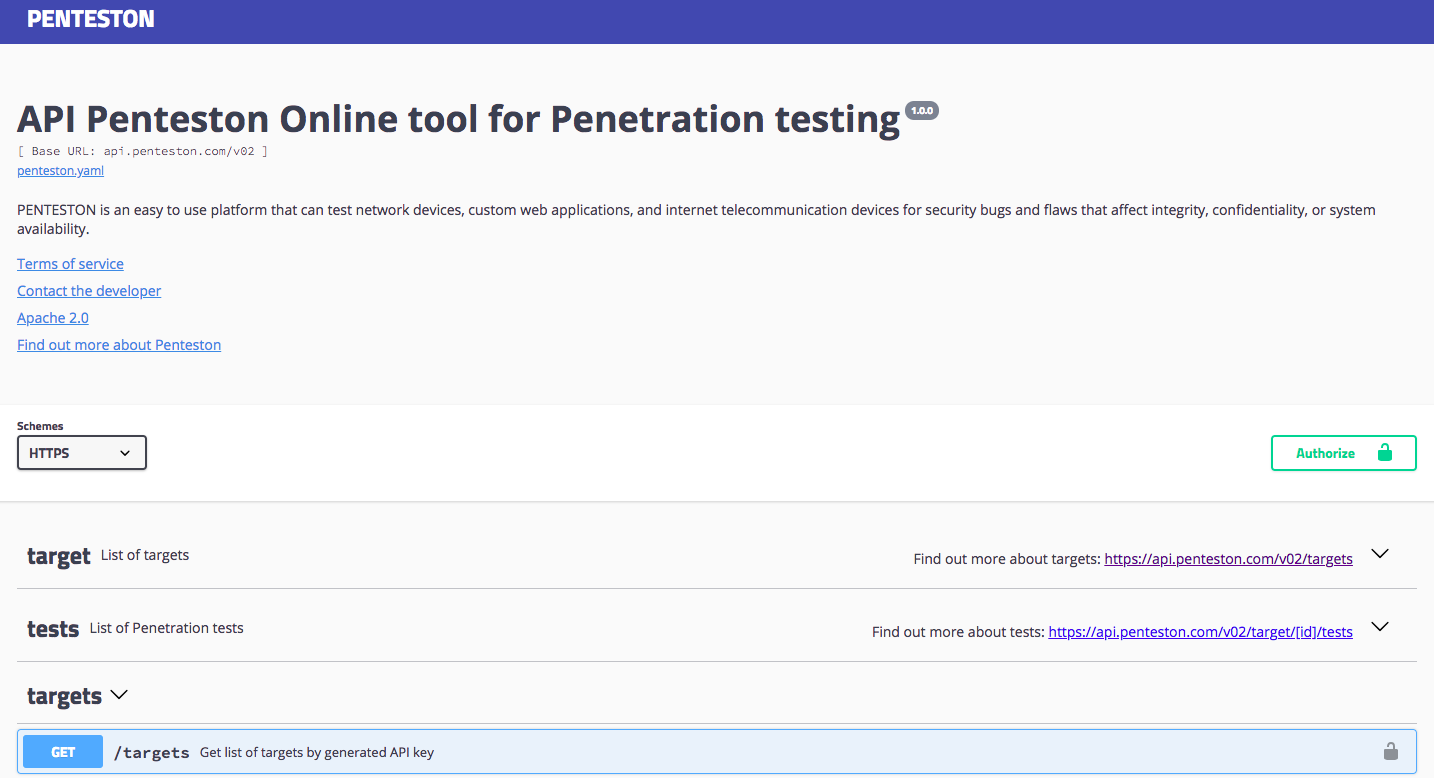
Task: Expand the tests section chevron
Action: coord(1380,627)
